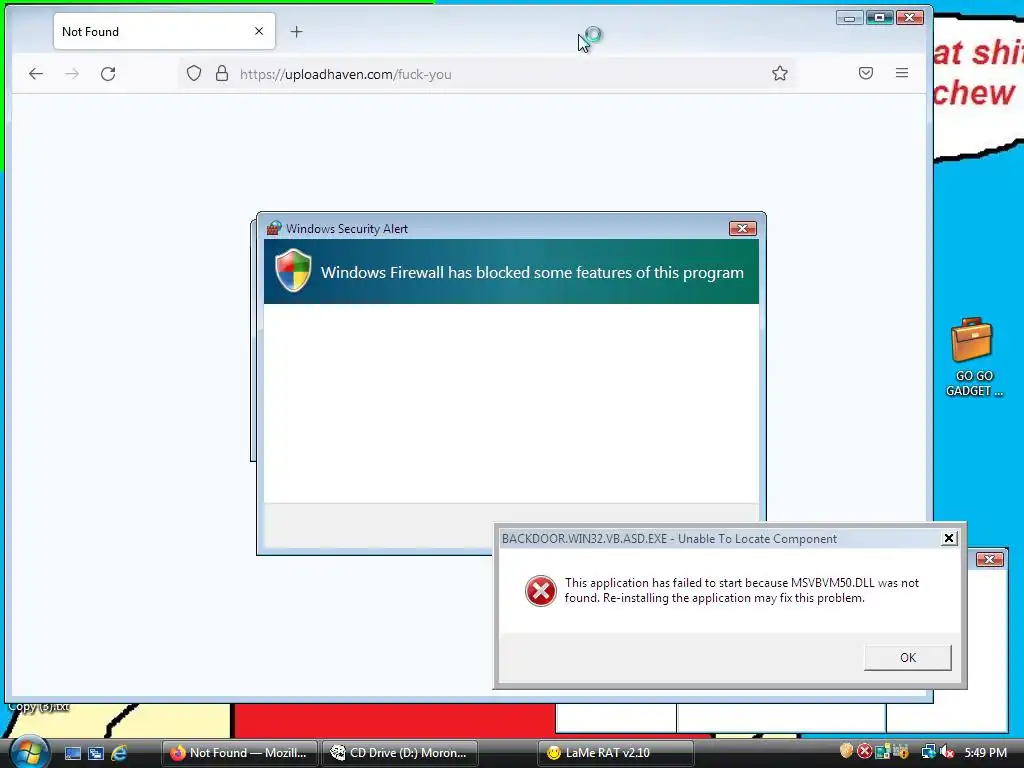Image resolution: width=1024 pixels, height=768 pixels.
Task: Minimize the Firefox window
Action: pos(850,18)
